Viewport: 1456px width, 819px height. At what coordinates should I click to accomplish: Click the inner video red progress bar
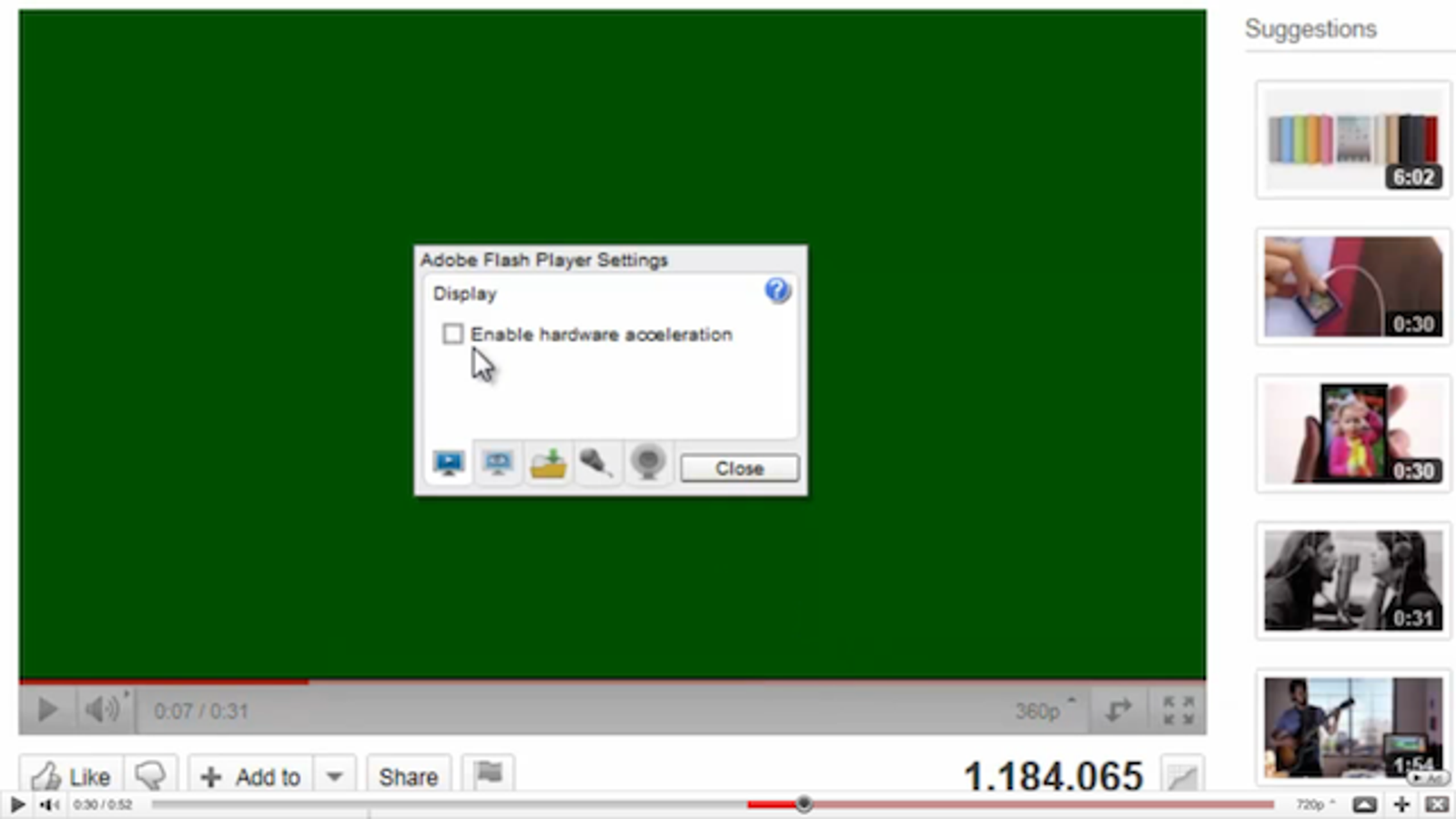pyautogui.click(x=164, y=681)
